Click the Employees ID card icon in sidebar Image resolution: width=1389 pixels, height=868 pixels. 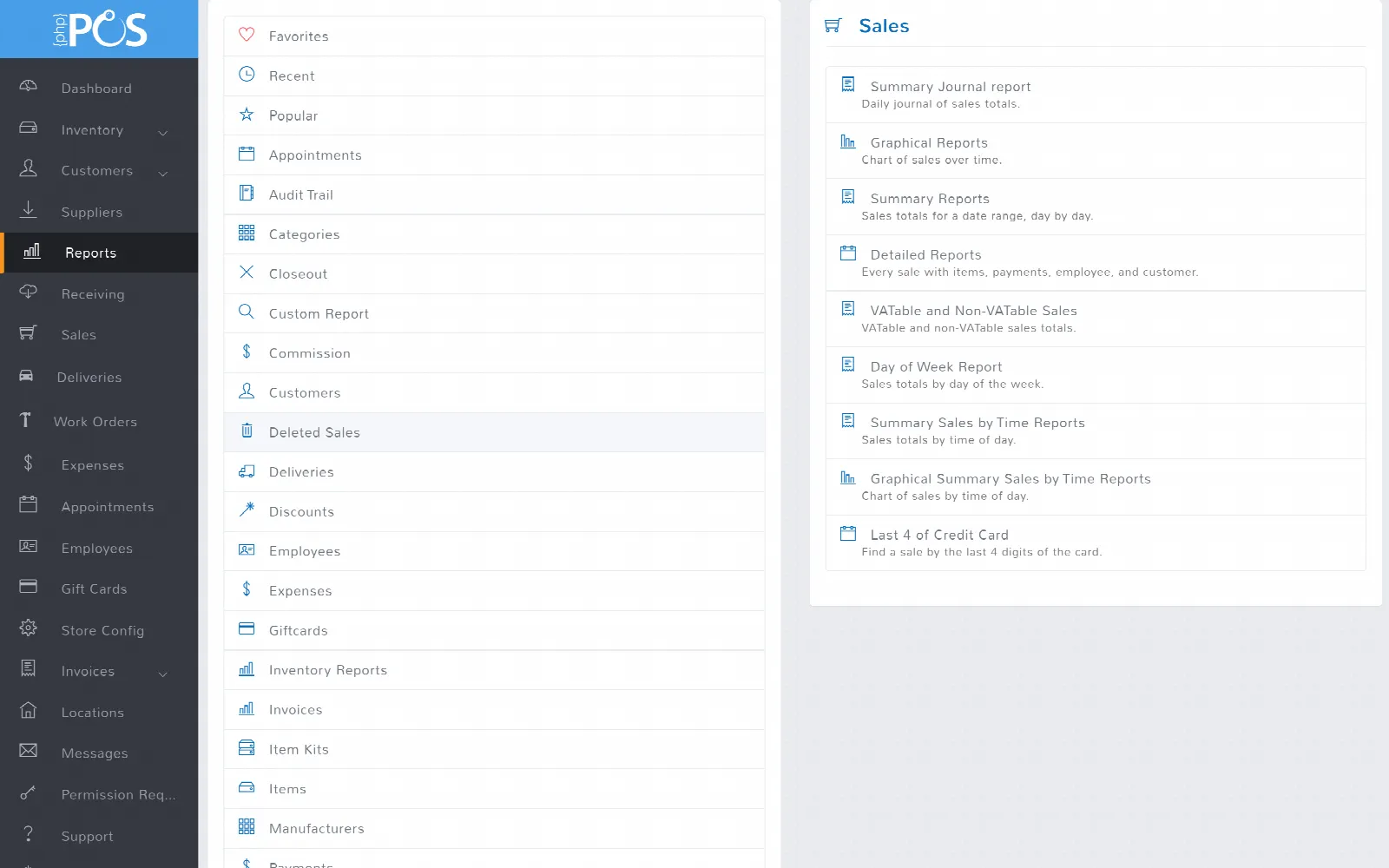click(x=28, y=547)
